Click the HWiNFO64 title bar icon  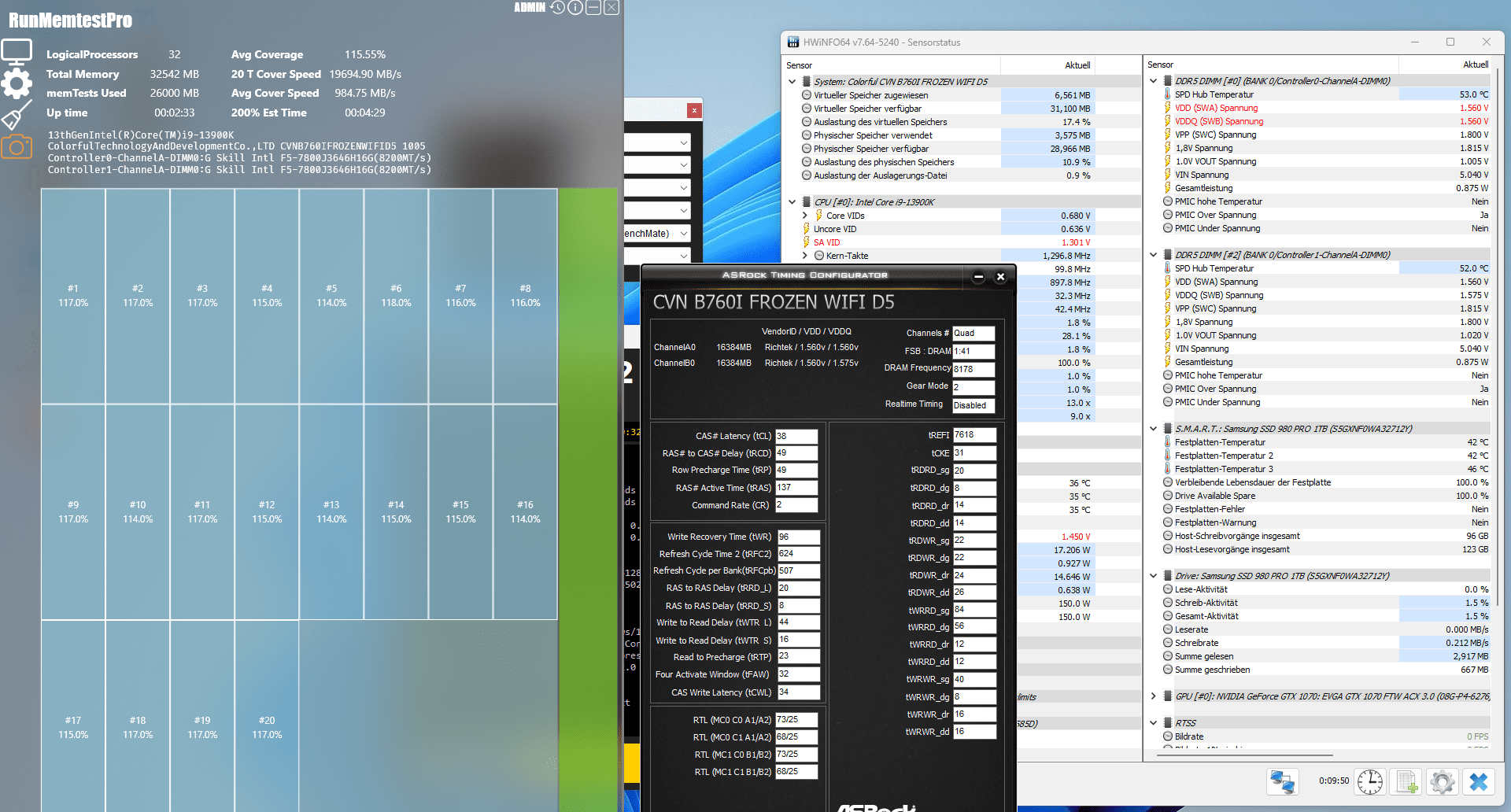(x=793, y=42)
